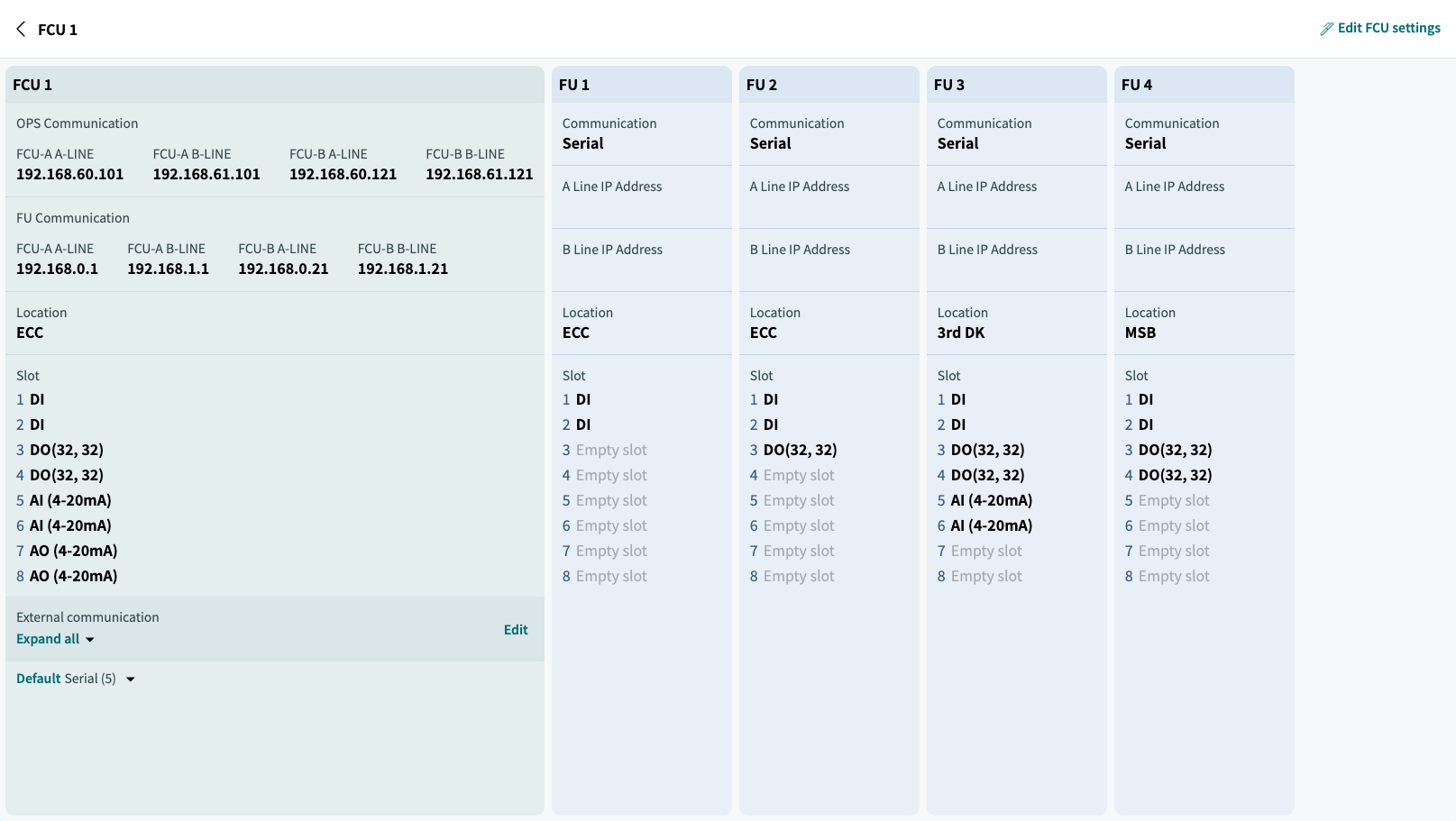Click FU Communication address 192.168.1.21
Screen dimensions: 1456x821
tap(403, 269)
